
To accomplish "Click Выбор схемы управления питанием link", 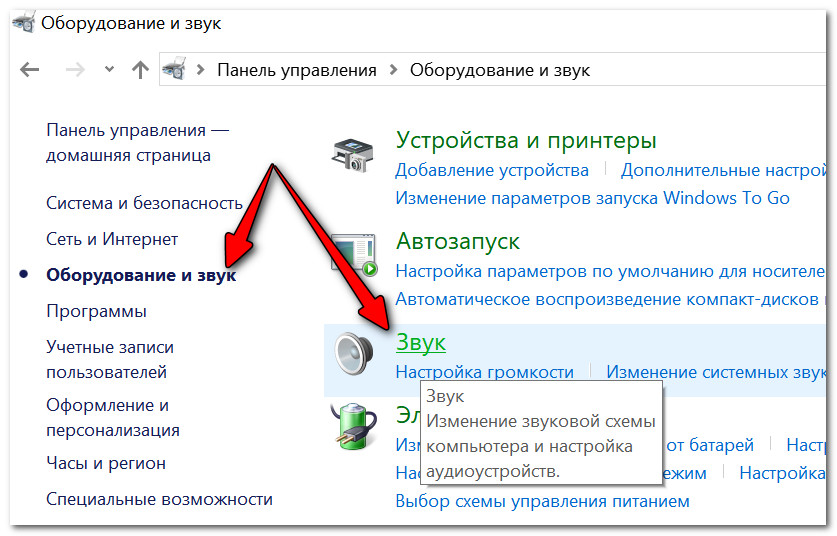I will (542, 501).
